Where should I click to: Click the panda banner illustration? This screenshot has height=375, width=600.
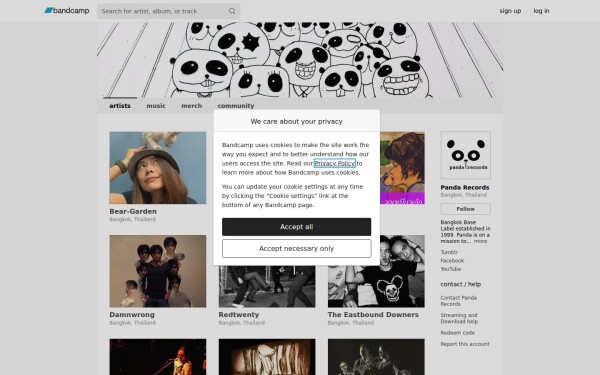tap(300, 60)
